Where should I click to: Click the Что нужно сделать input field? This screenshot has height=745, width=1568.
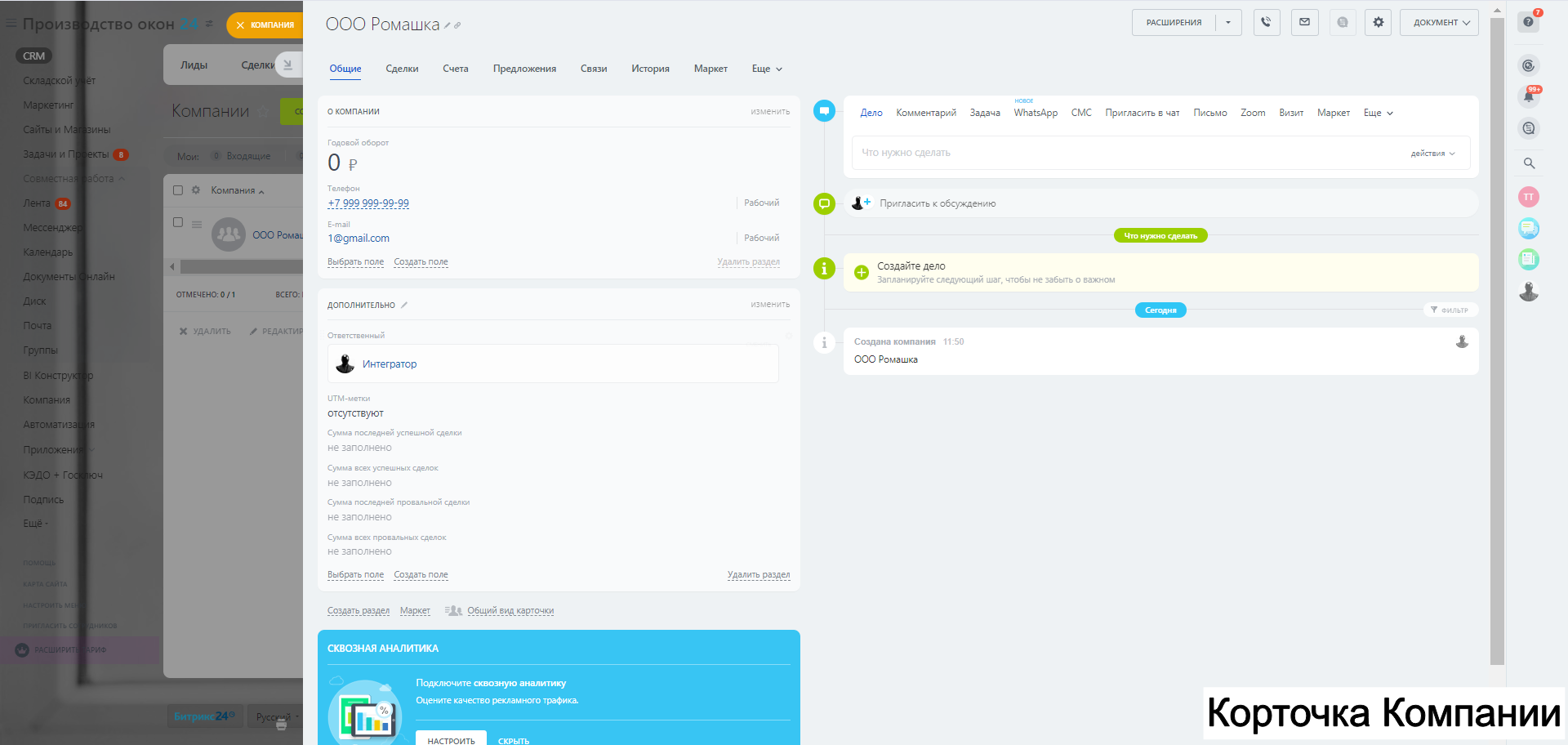(x=1127, y=153)
